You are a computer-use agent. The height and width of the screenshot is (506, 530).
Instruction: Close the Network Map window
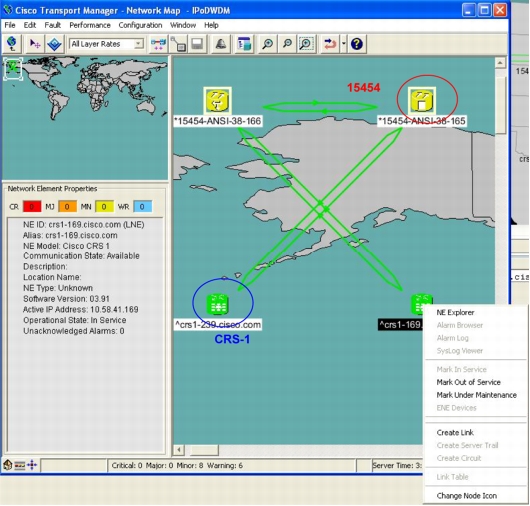[500, 10]
